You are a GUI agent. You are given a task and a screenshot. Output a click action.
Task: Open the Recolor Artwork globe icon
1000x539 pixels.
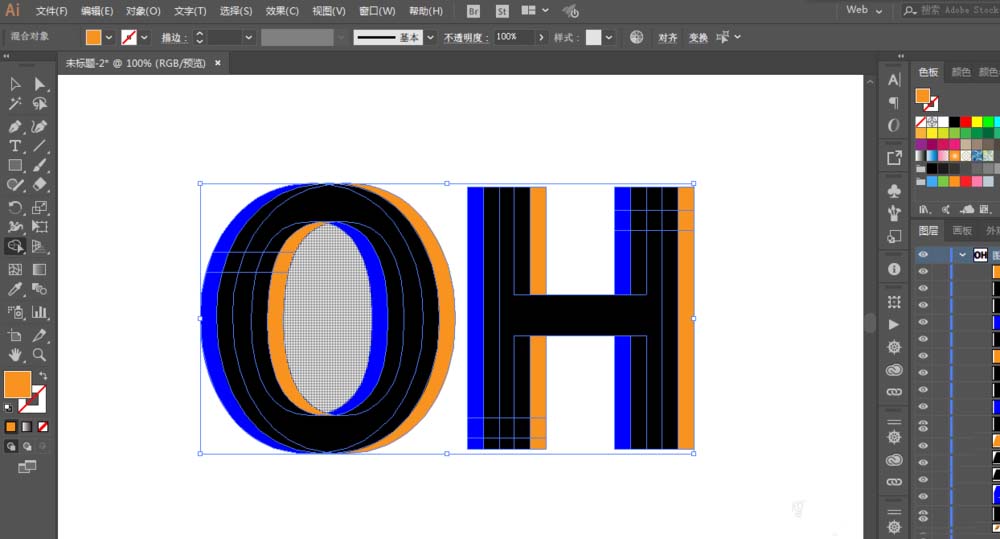tap(636, 37)
